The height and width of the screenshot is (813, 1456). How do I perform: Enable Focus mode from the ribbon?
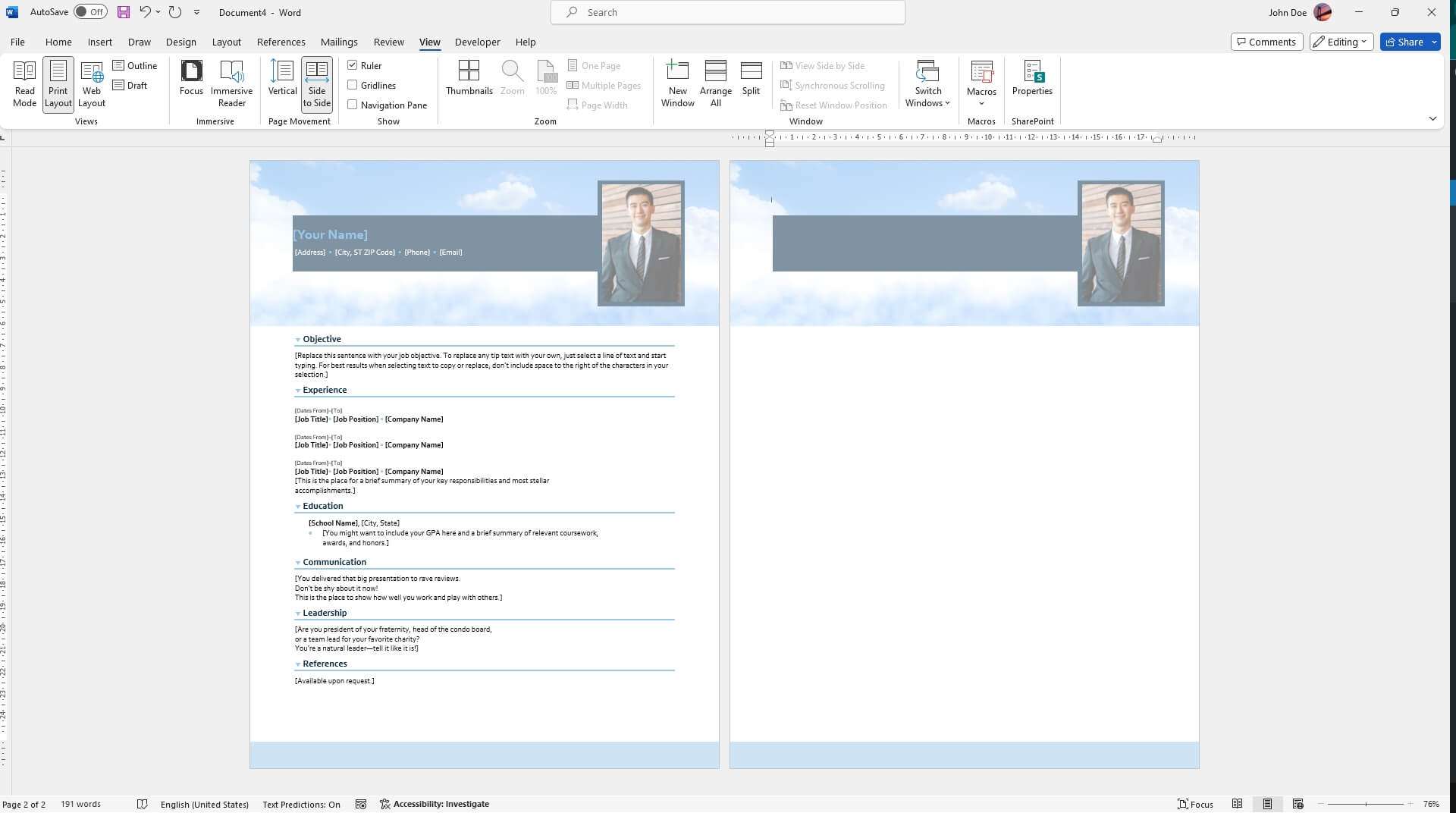tap(191, 80)
